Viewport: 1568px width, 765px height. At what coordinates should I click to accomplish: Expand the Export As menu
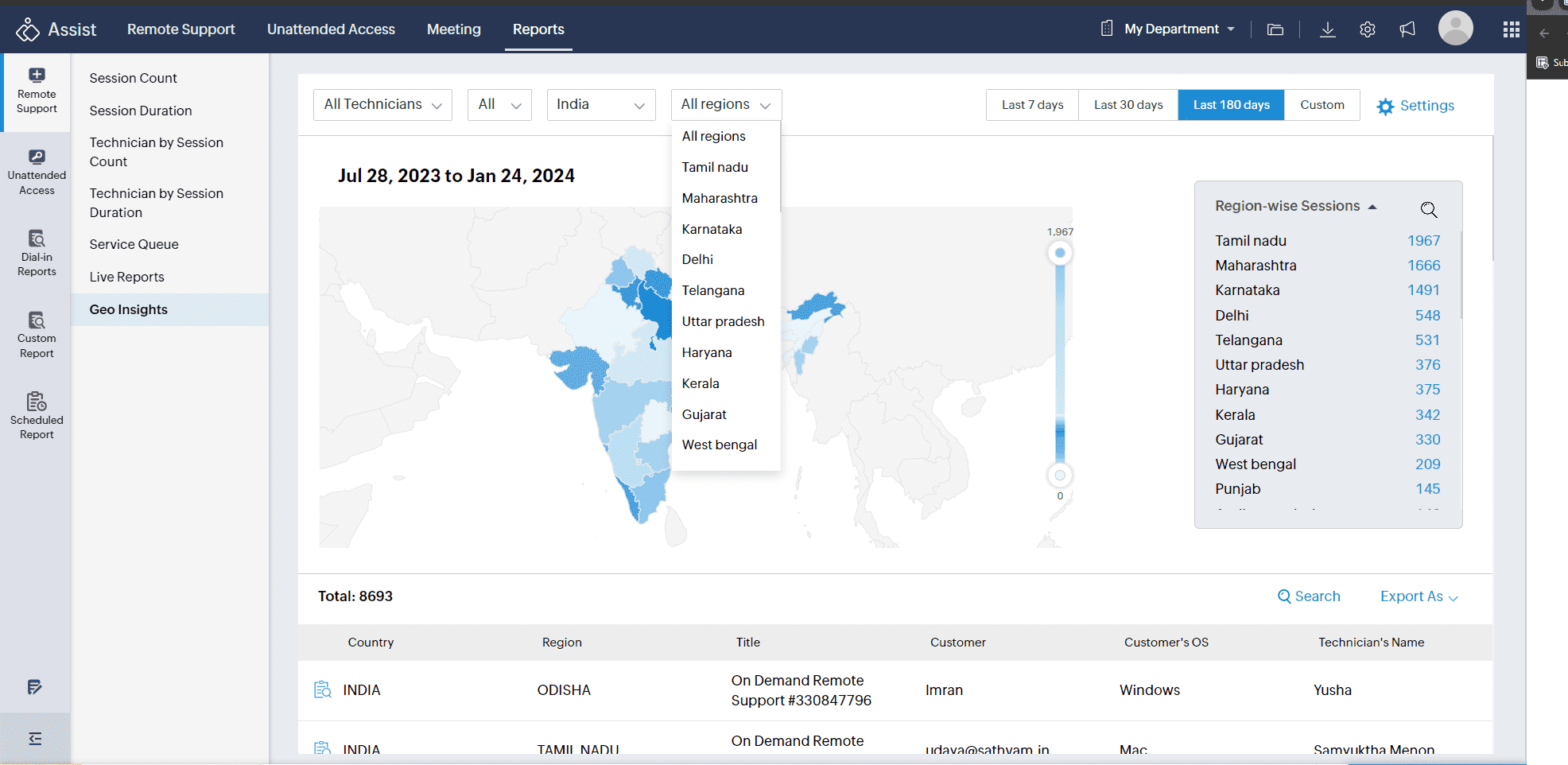click(x=1419, y=596)
